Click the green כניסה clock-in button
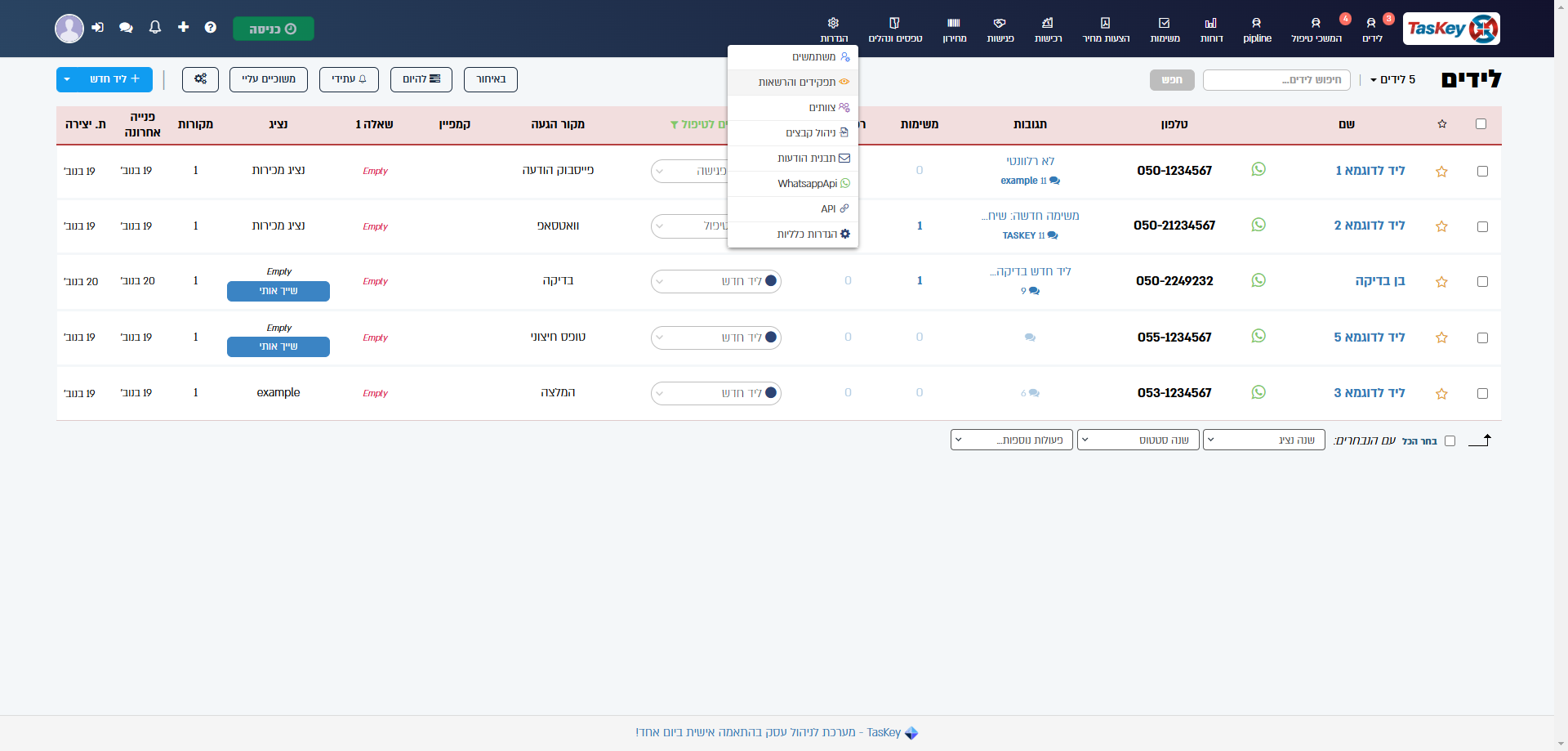This screenshot has height=751, width=1568. point(273,29)
